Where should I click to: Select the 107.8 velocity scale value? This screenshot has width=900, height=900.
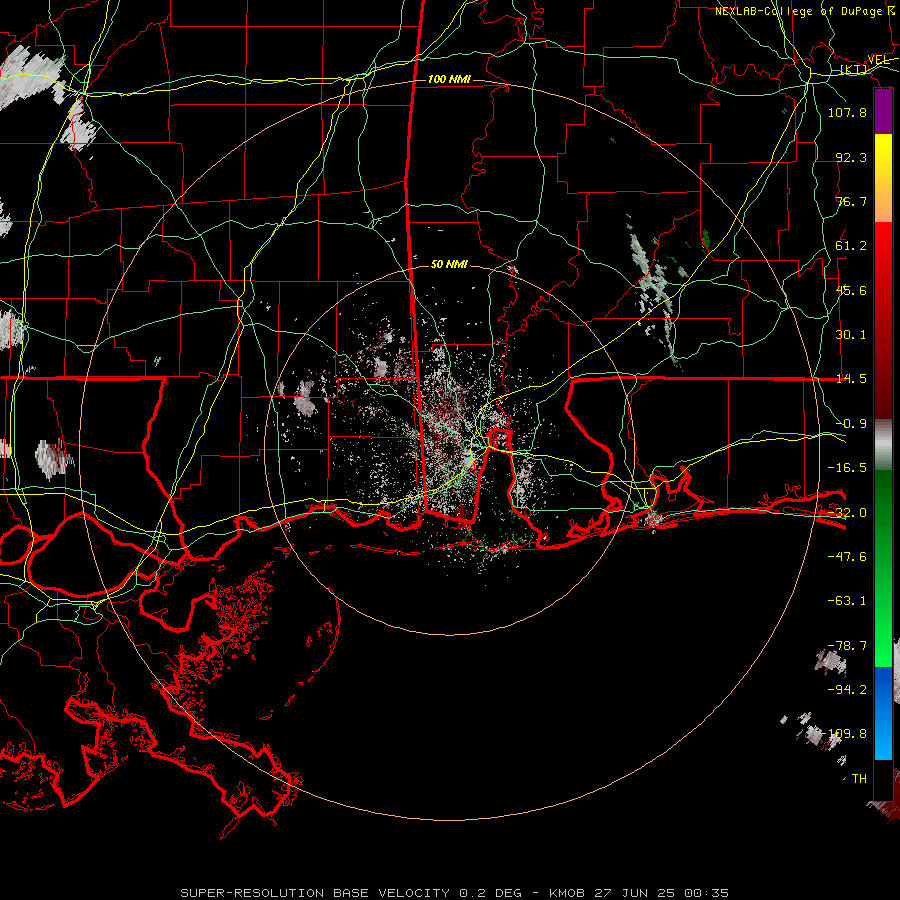click(x=847, y=112)
